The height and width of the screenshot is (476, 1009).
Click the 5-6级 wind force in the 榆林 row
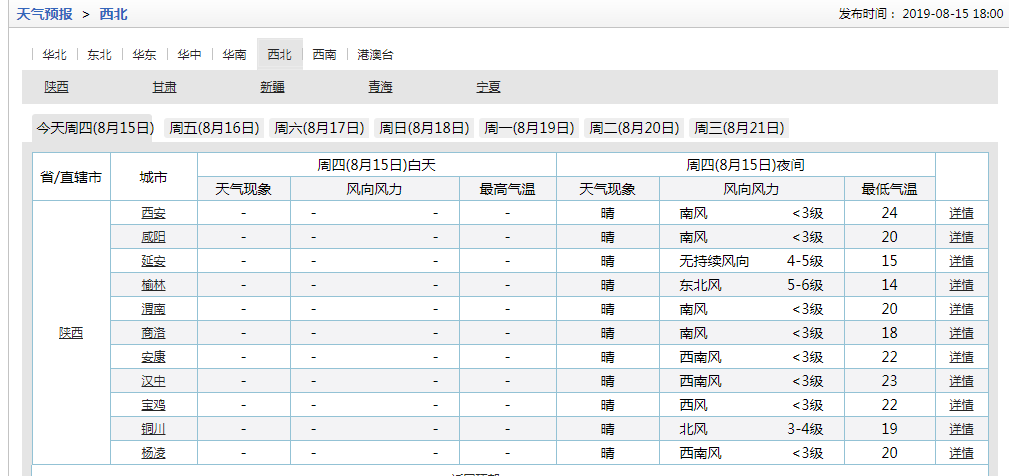coord(805,285)
